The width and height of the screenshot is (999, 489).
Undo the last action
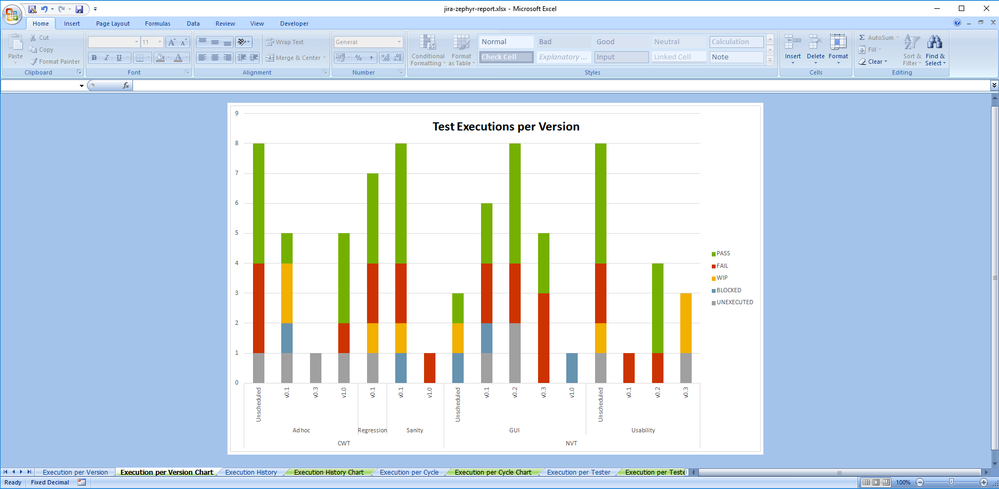click(x=45, y=9)
